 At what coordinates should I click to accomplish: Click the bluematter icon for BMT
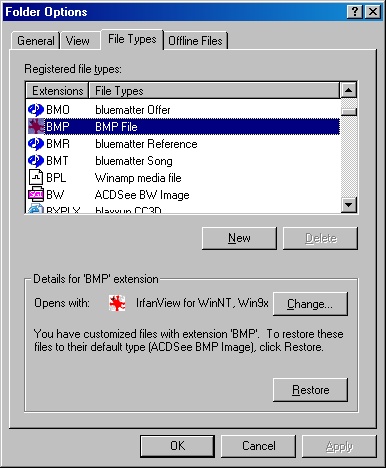coord(36,161)
